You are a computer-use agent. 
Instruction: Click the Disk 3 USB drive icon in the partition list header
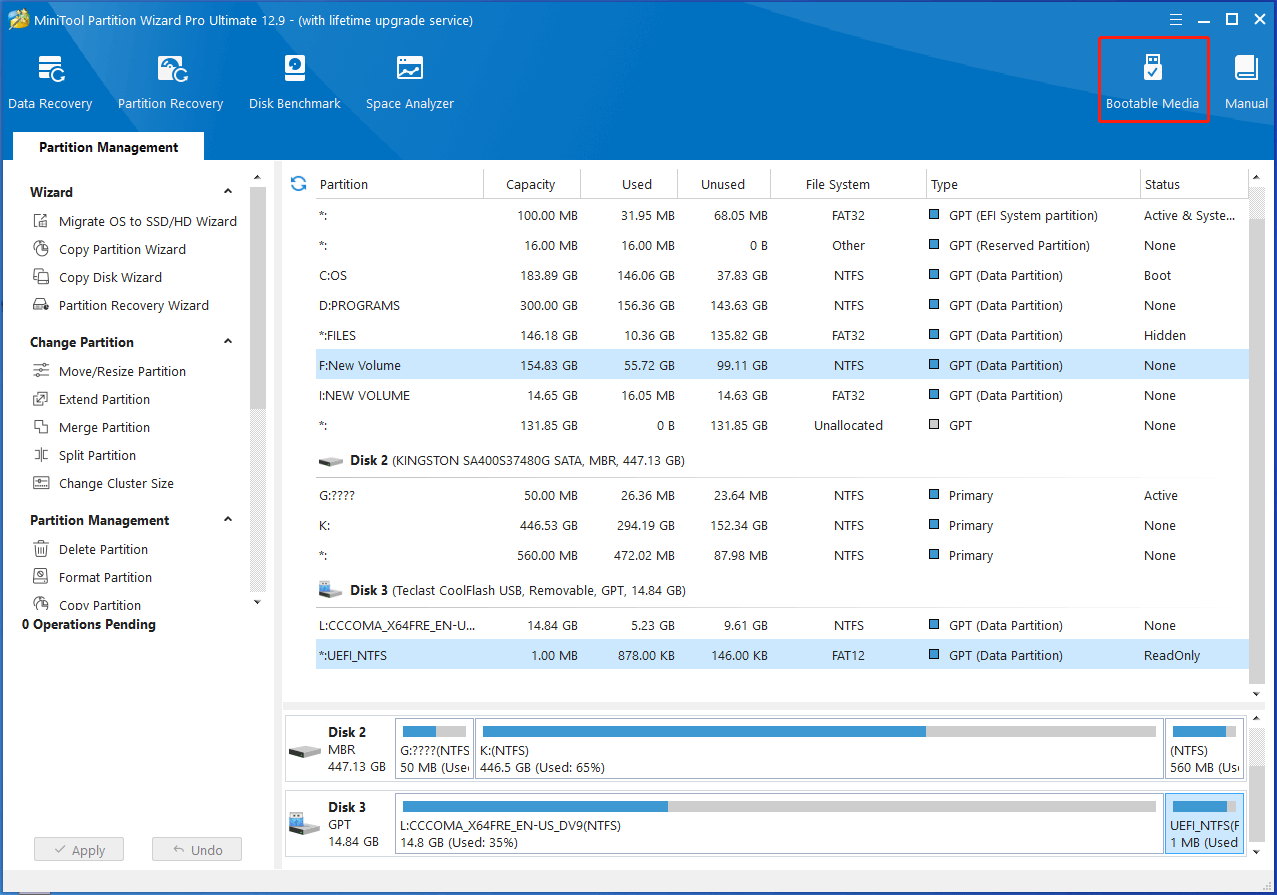click(x=330, y=591)
